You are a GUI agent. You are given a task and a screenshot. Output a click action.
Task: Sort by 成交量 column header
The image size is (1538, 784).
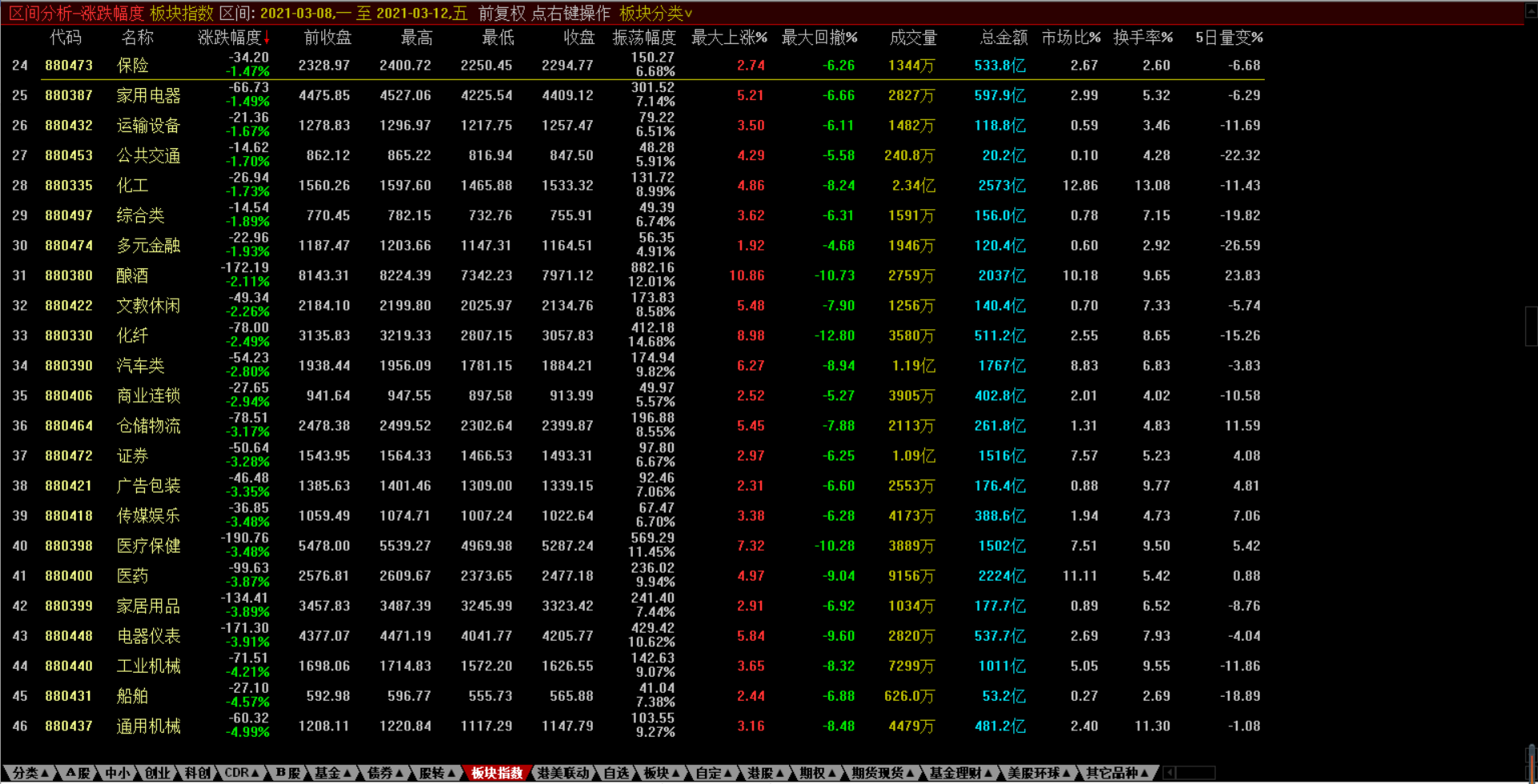point(912,38)
